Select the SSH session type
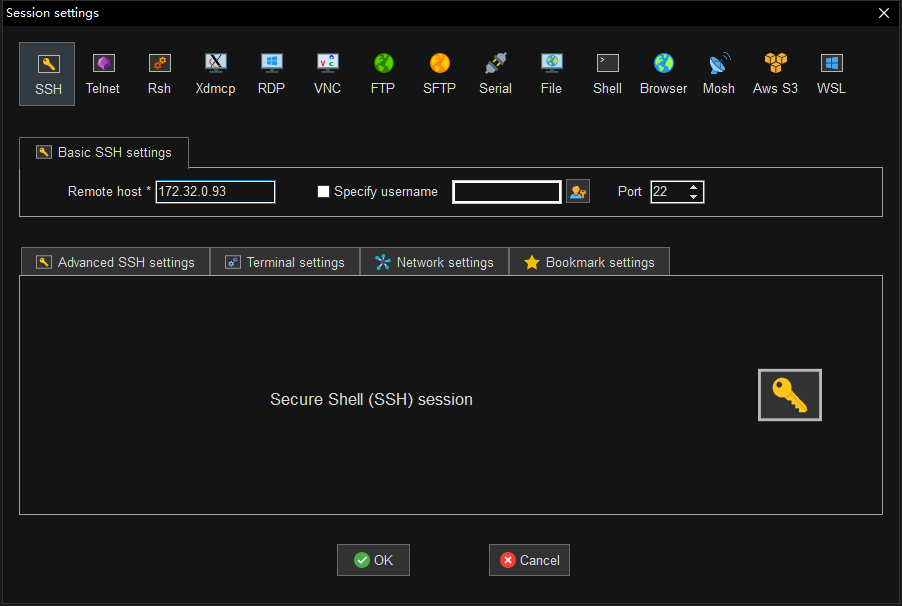The width and height of the screenshot is (902, 606). (47, 74)
